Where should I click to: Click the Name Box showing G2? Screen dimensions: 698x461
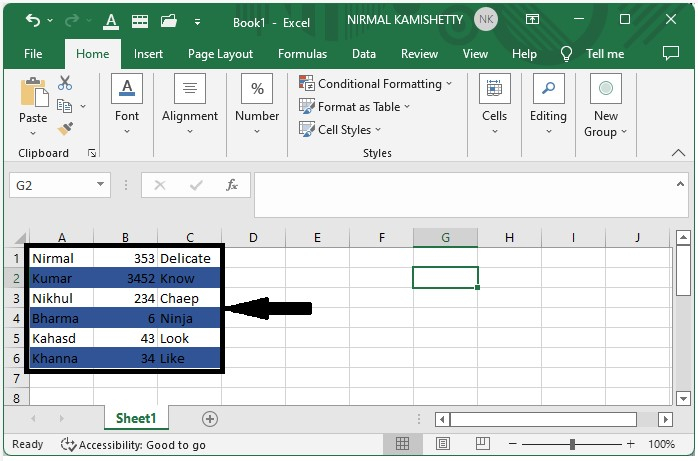(60, 185)
